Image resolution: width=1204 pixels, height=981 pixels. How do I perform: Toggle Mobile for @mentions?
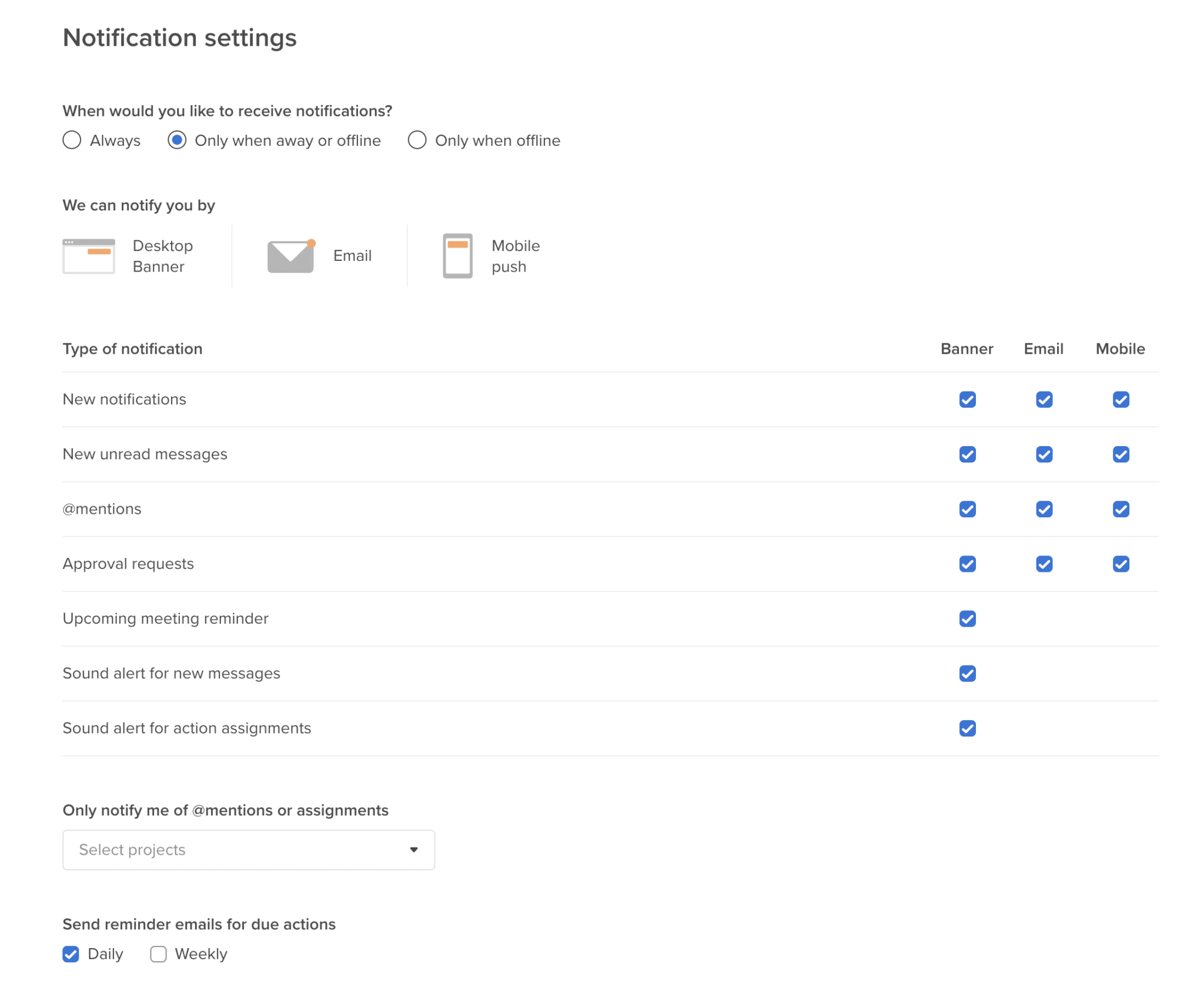1121,509
